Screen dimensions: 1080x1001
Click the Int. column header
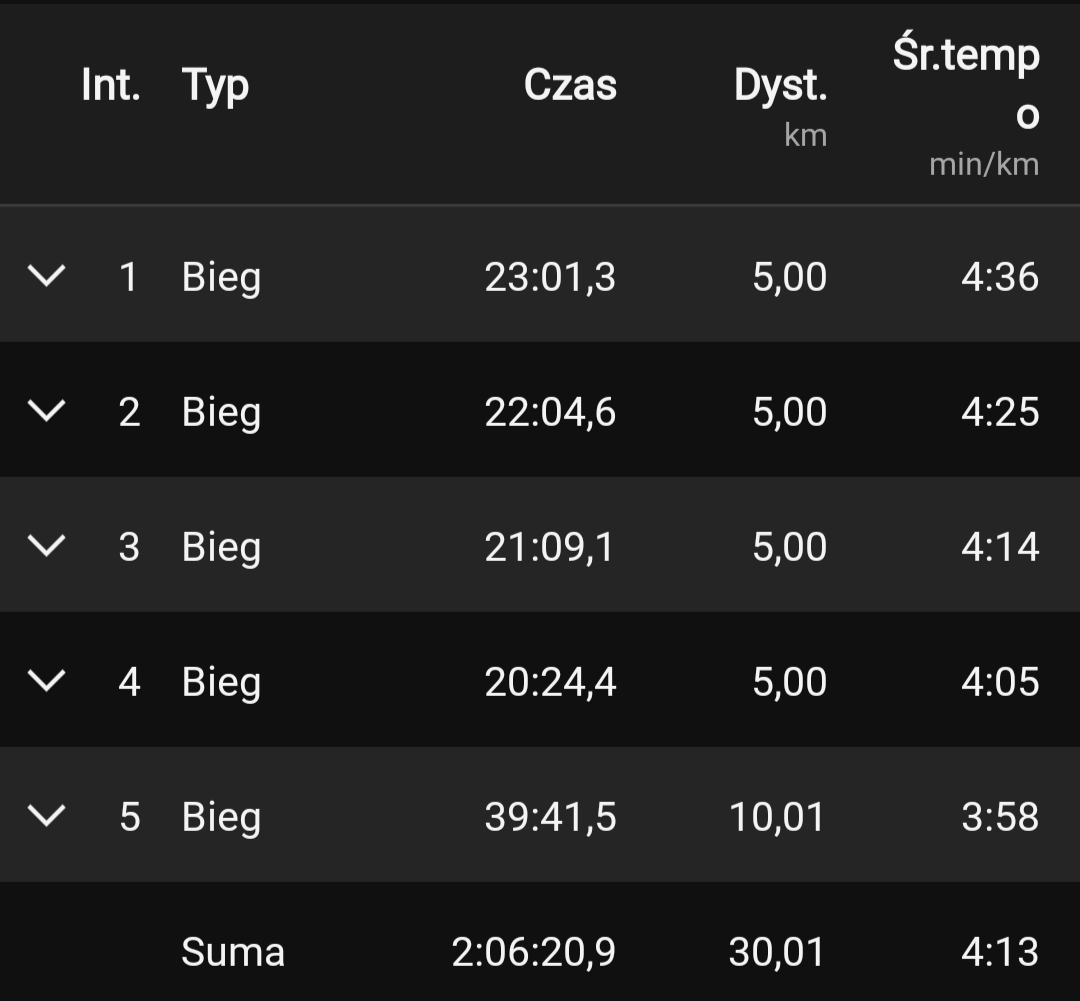(x=111, y=86)
